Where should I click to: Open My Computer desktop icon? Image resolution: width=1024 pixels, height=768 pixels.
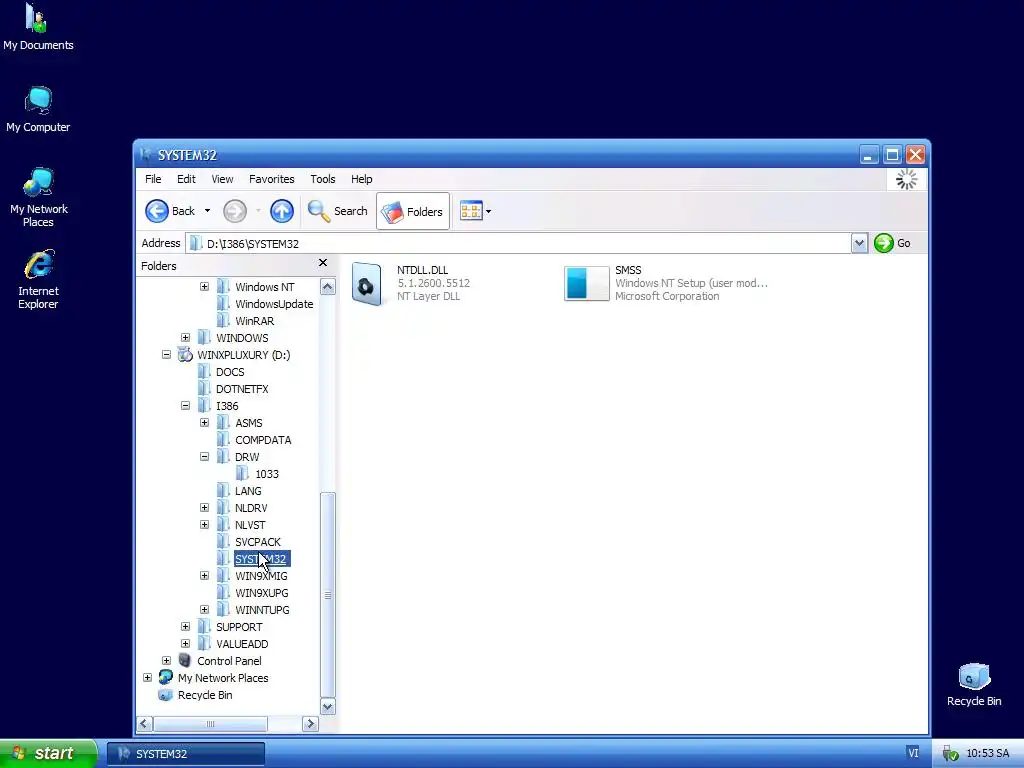[x=38, y=109]
